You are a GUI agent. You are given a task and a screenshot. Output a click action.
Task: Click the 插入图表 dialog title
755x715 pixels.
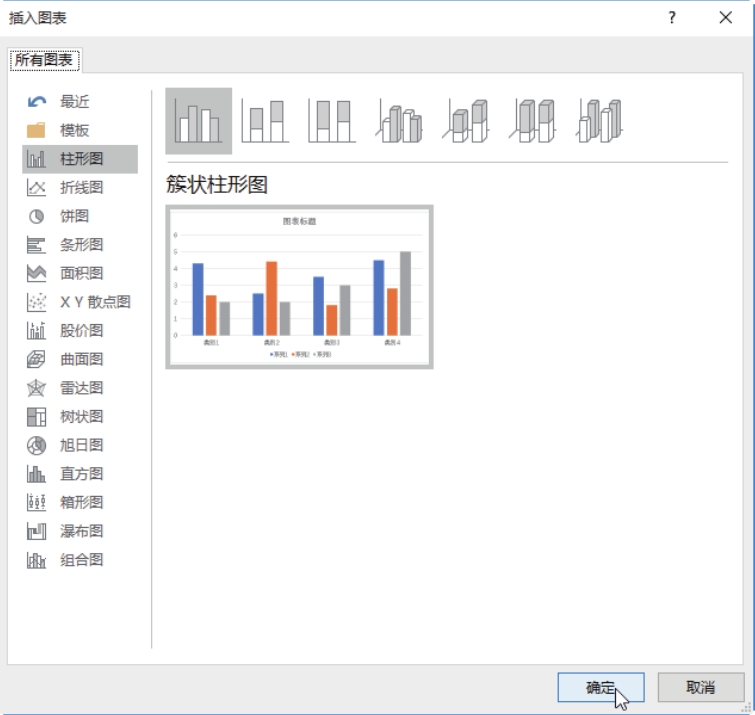(38, 18)
